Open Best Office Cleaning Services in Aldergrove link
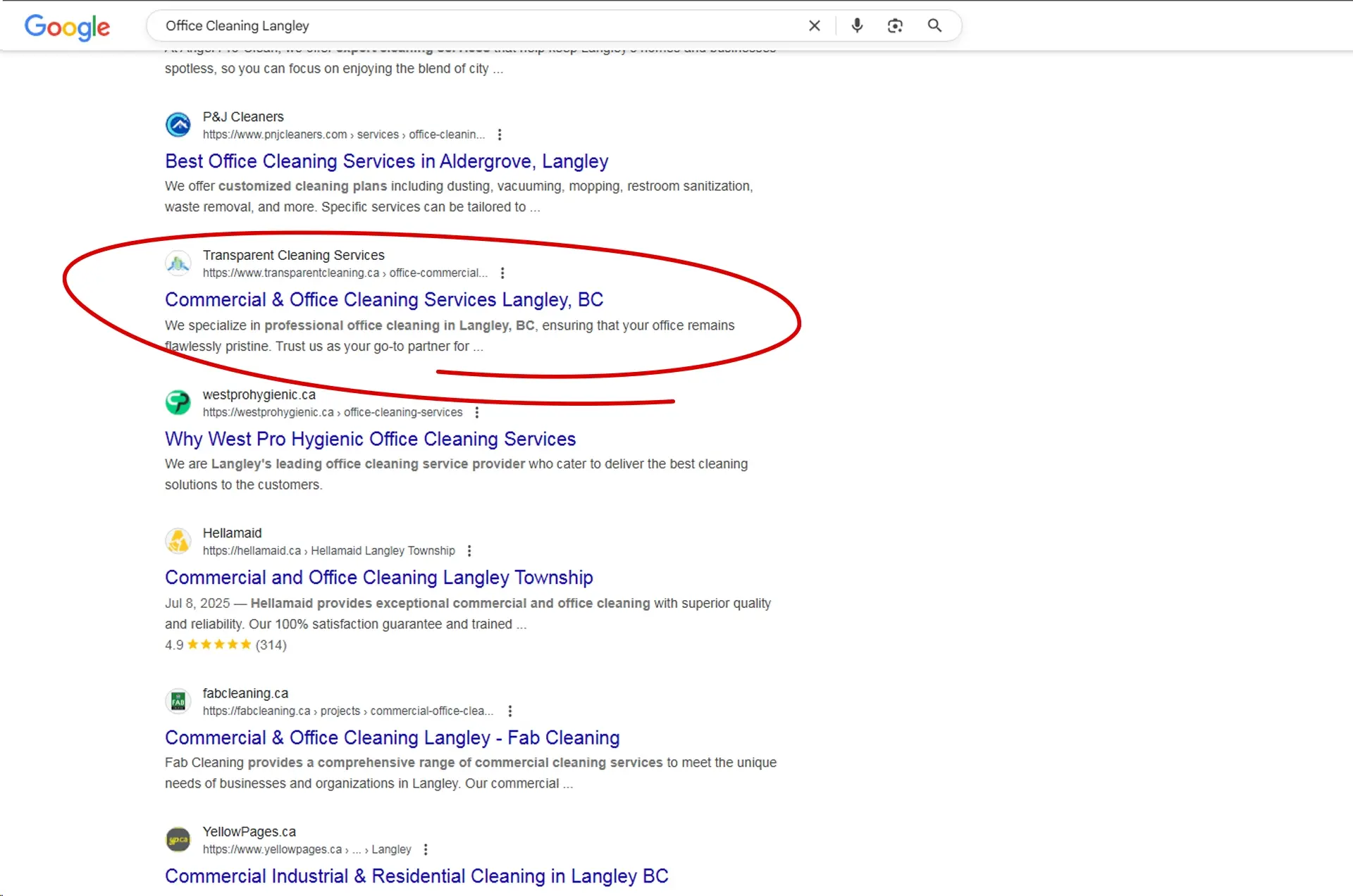Screen dimensions: 1353x896 [x=386, y=161]
